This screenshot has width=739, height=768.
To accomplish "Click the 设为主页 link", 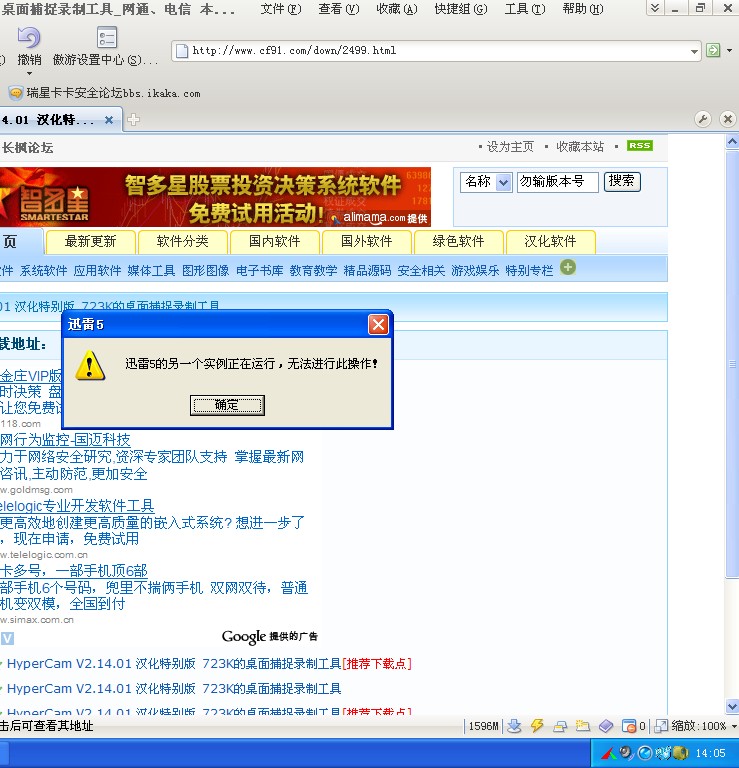I will [510, 146].
